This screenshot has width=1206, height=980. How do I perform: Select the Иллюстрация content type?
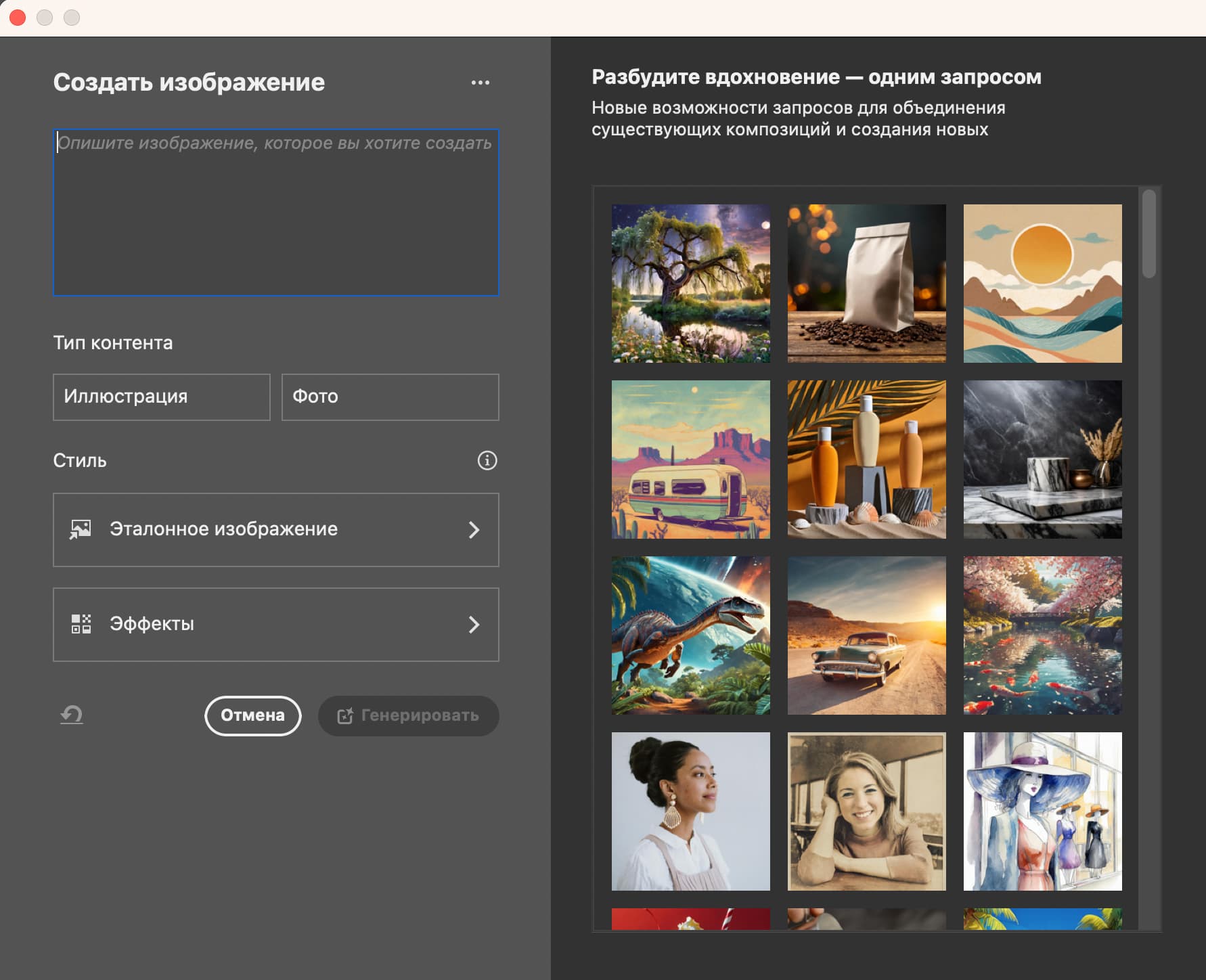(x=162, y=397)
